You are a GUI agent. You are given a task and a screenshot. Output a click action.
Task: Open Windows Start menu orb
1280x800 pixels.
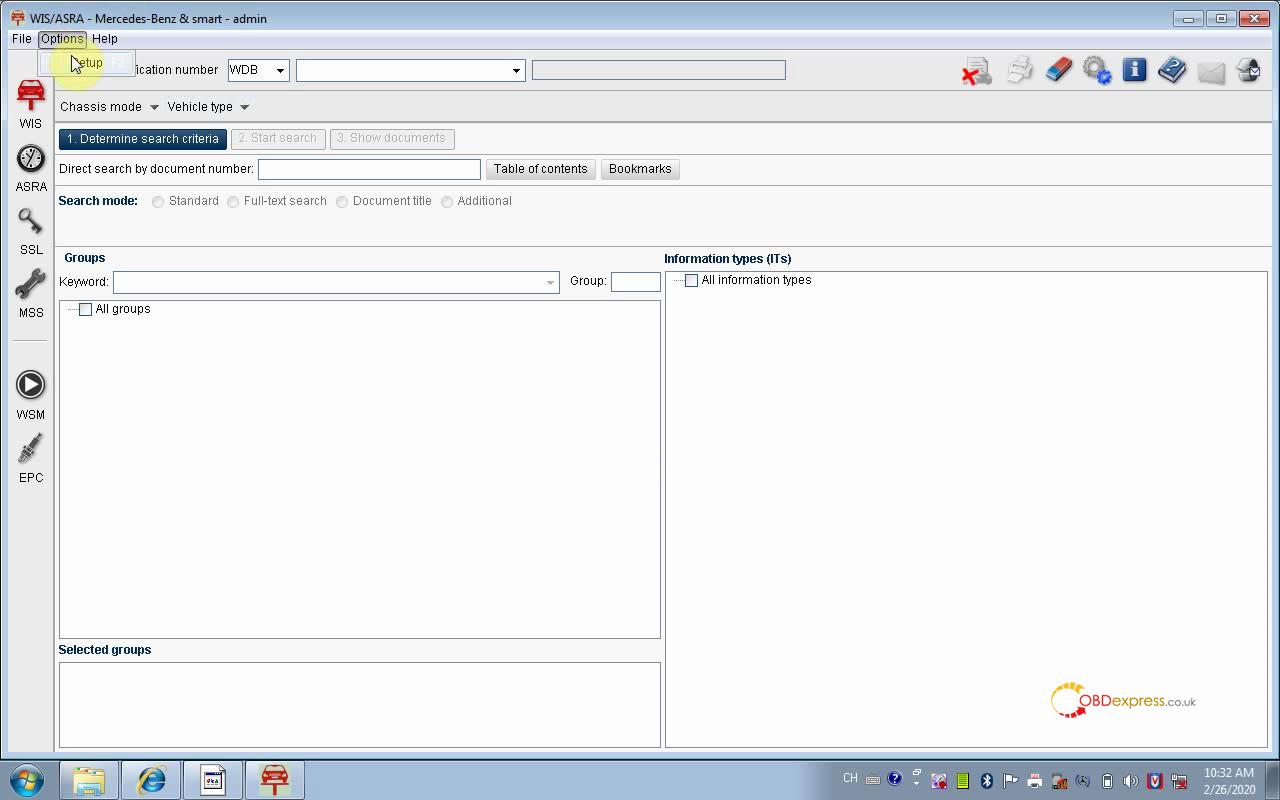[27, 780]
